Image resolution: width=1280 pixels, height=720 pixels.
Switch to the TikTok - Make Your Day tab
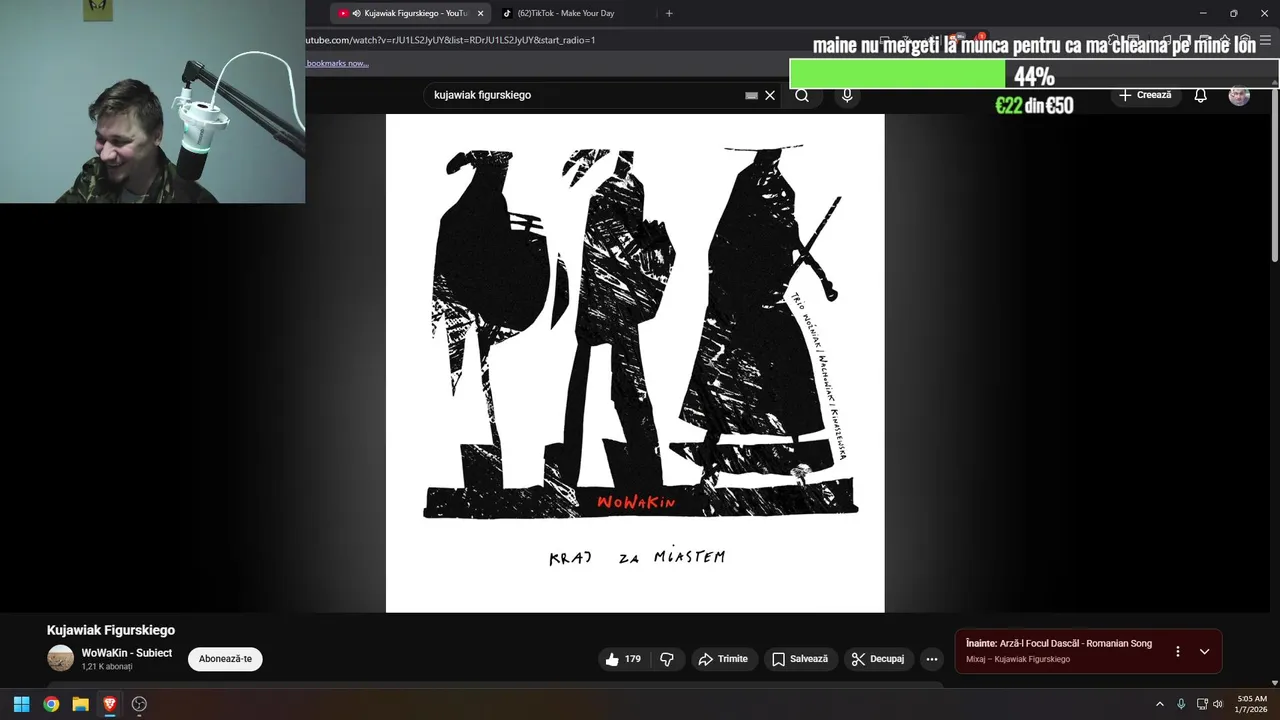(568, 13)
